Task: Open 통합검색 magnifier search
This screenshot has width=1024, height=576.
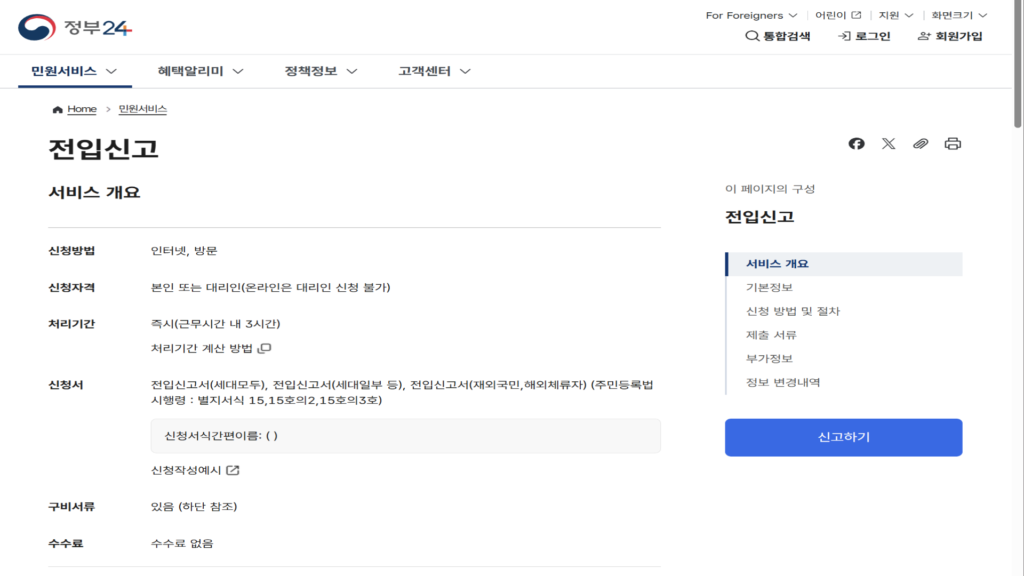Action: tap(777, 36)
